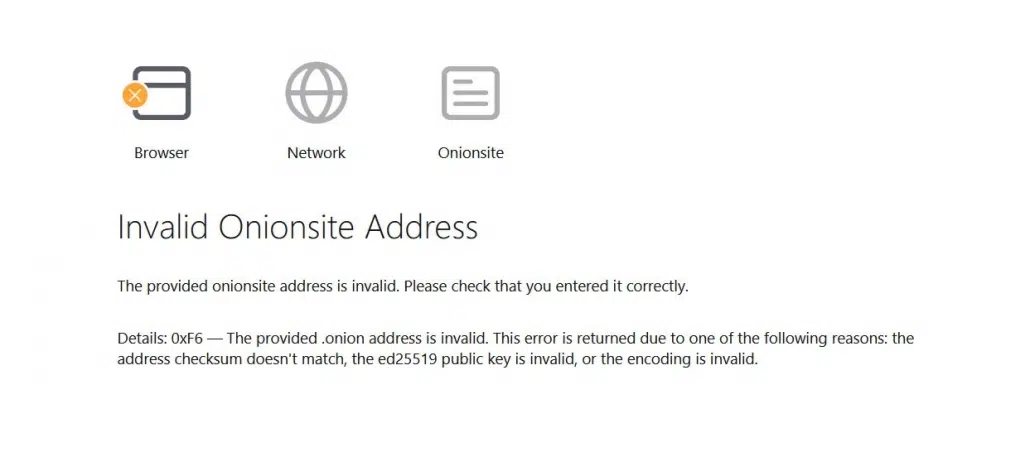This screenshot has width=1030, height=452.
Task: Click the "Network" label text
Action: 316,153
